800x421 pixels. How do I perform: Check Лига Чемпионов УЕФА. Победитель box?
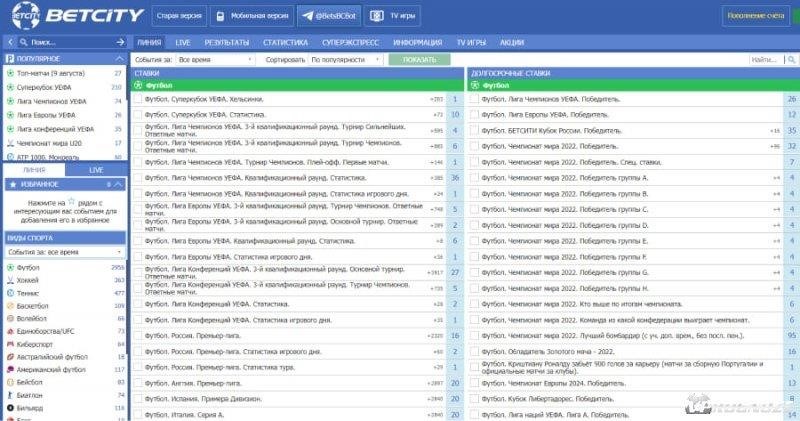[x=474, y=99]
